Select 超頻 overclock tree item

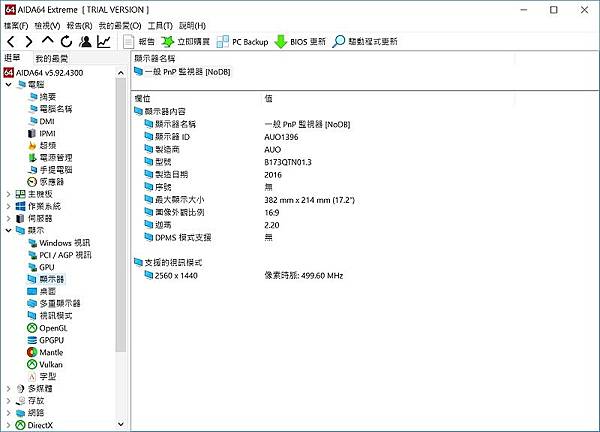pos(42,145)
